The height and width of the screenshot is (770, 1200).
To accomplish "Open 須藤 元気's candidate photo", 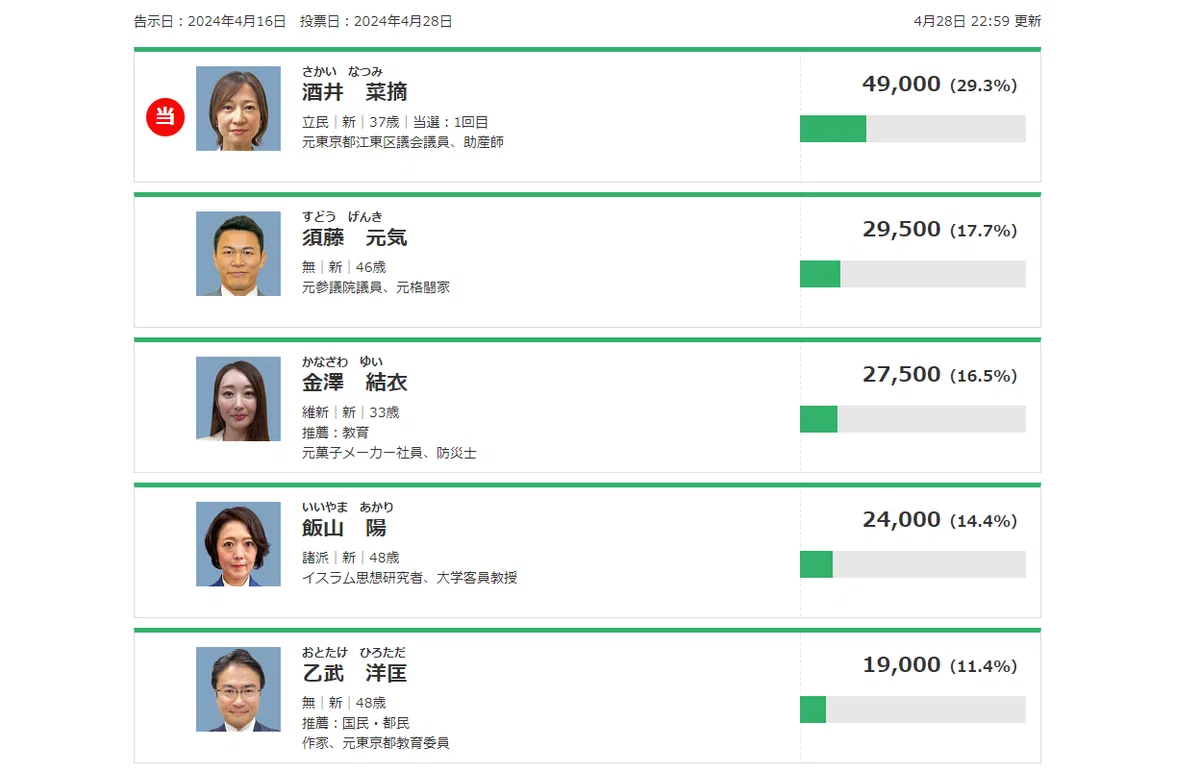I will tap(238, 254).
